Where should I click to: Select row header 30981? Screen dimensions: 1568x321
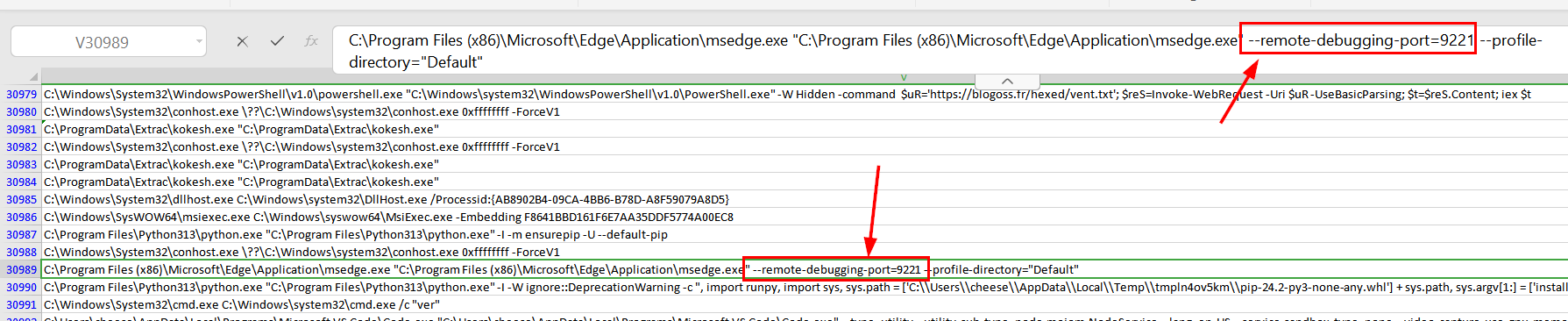click(21, 129)
